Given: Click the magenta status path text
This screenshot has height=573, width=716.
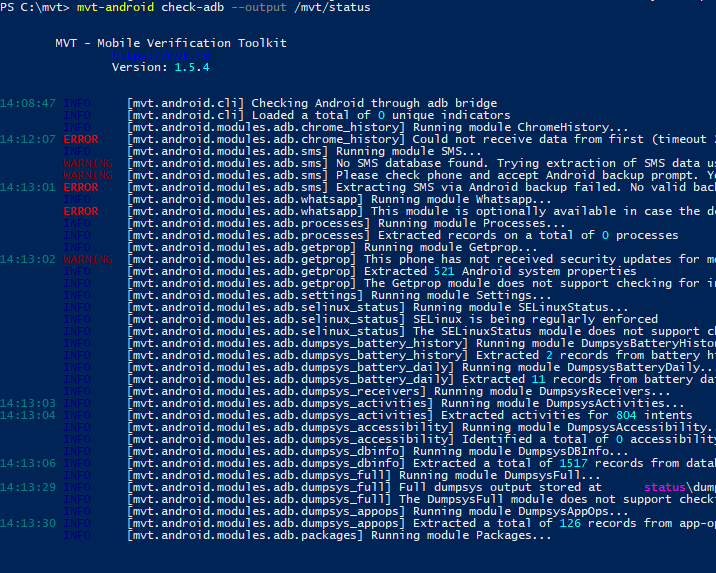Looking at the screenshot, I should click(x=665, y=487).
